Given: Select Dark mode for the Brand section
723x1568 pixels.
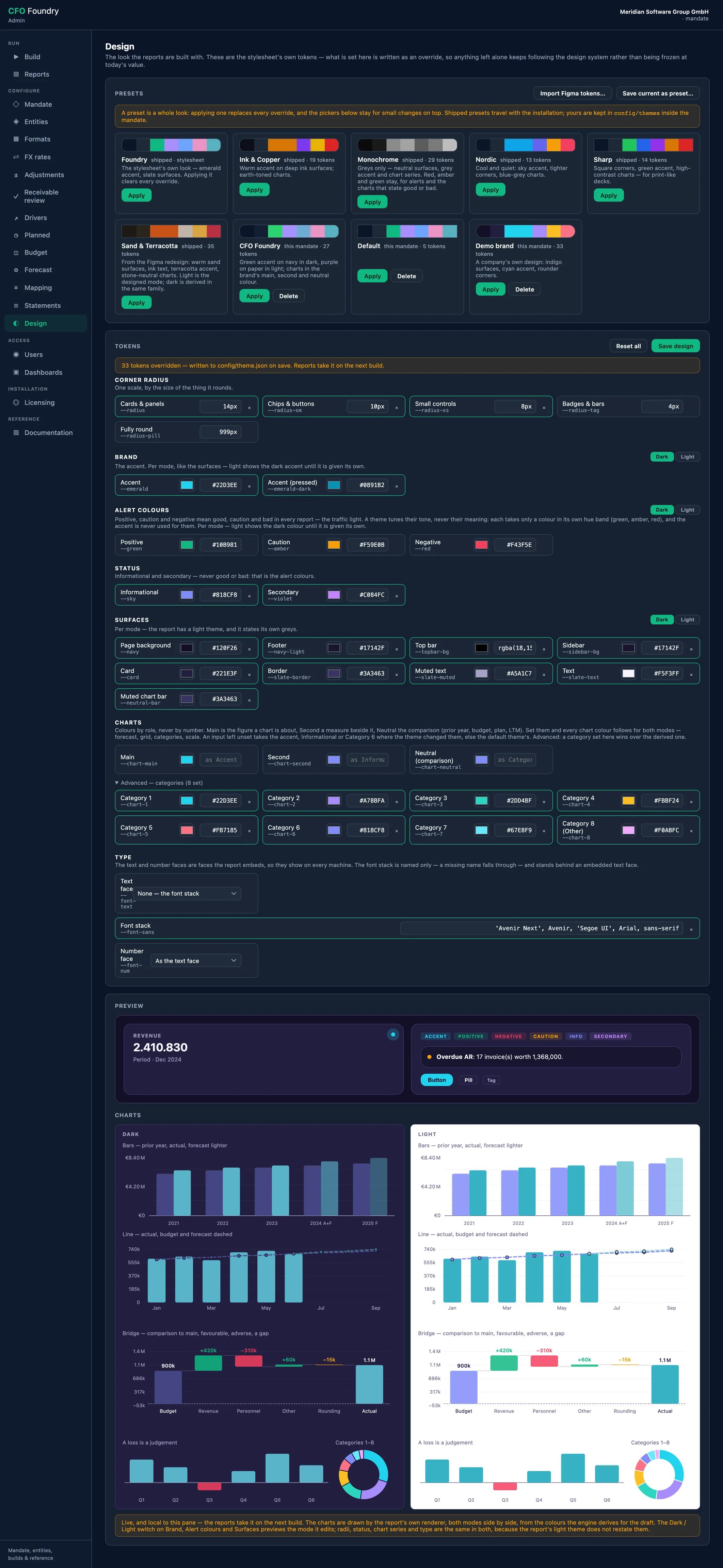Looking at the screenshot, I should point(661,457).
